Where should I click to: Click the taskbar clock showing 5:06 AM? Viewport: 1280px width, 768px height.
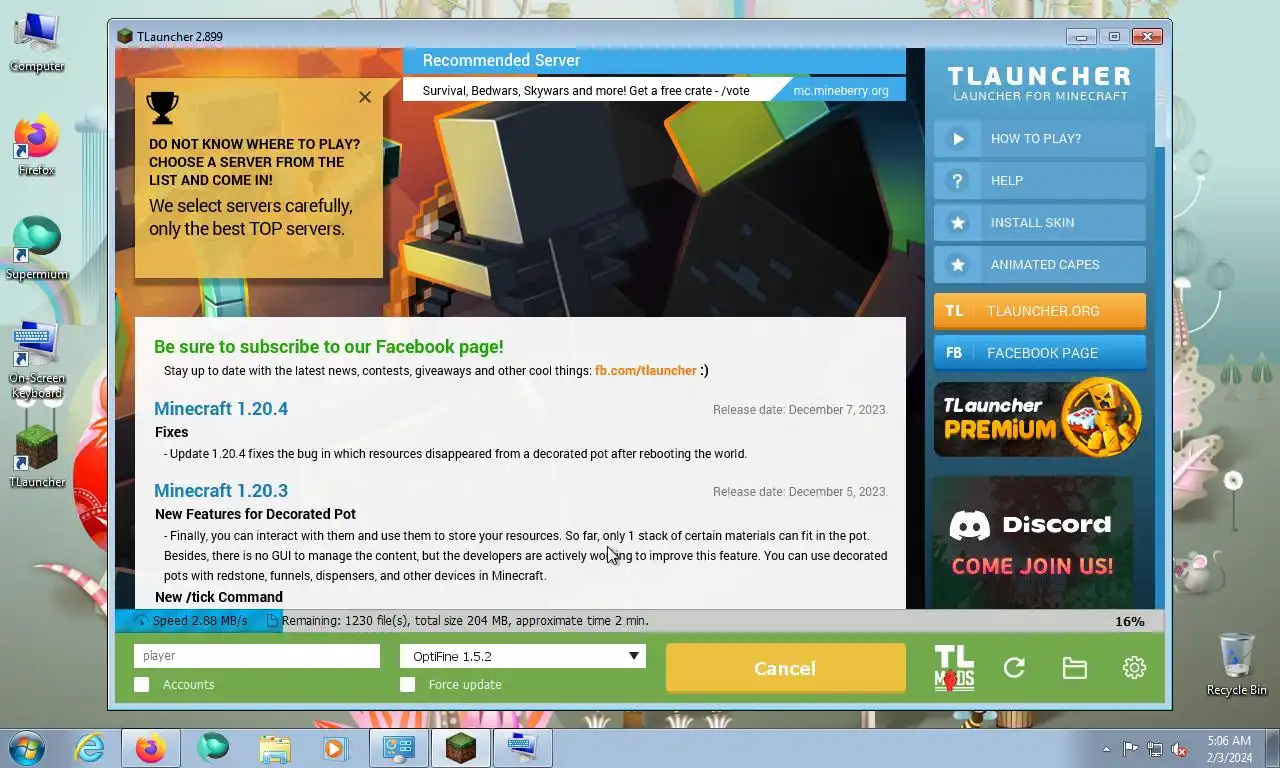(x=1229, y=749)
